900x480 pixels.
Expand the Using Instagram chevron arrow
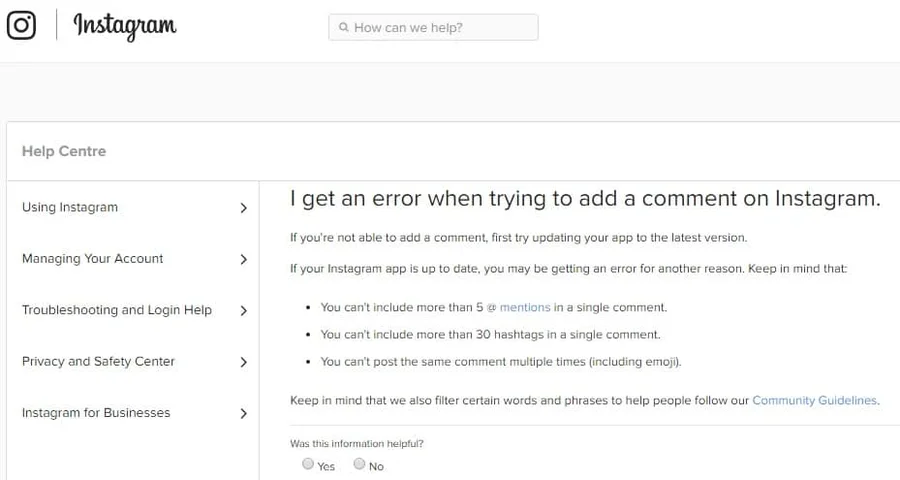(243, 208)
